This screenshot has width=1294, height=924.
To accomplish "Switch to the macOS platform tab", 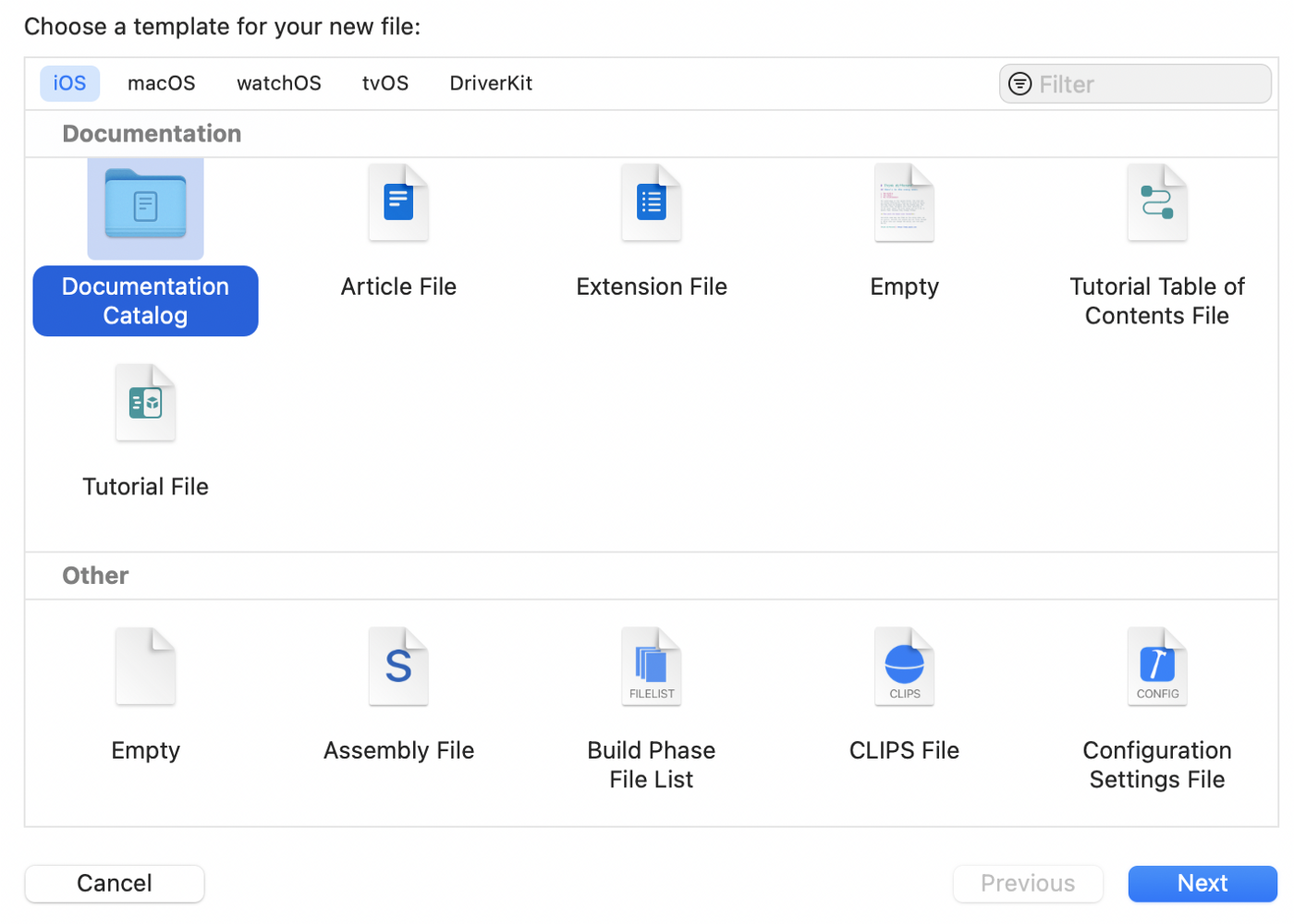I will [162, 83].
